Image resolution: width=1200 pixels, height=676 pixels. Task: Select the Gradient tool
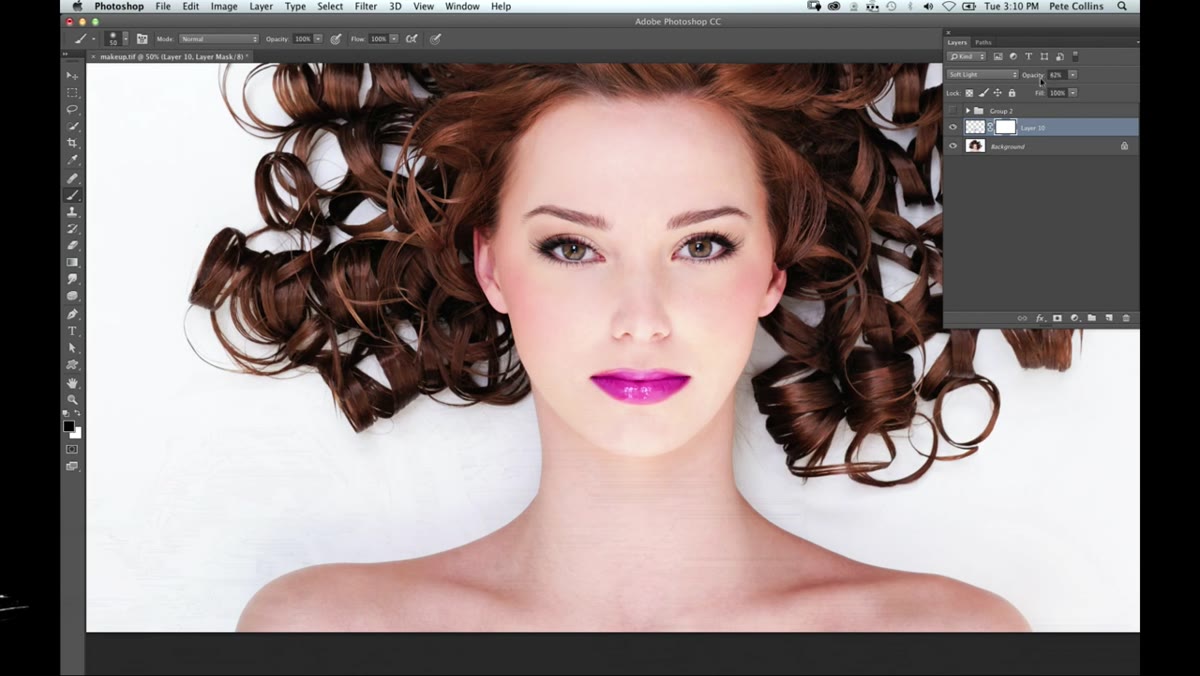tap(72, 262)
